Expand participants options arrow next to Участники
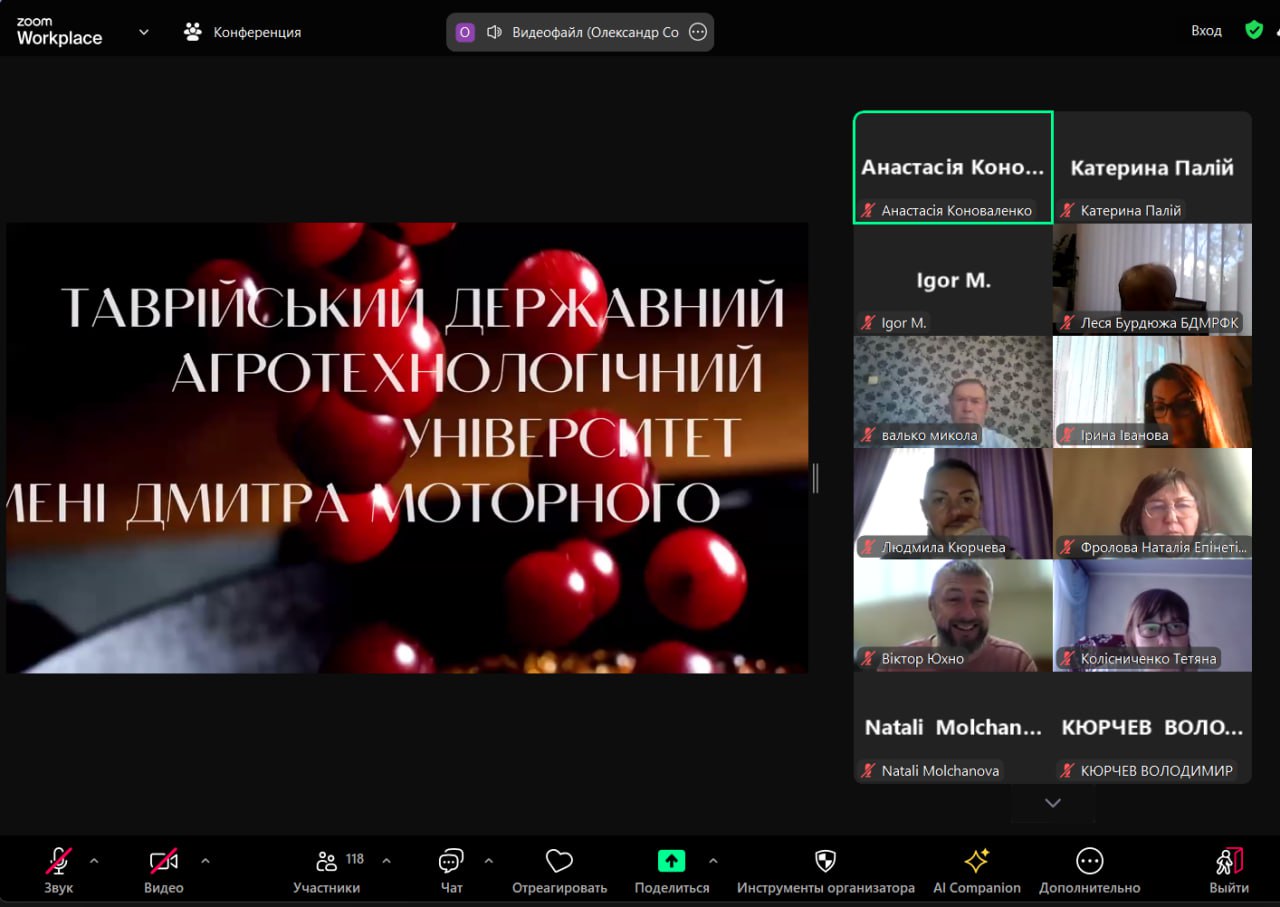 click(x=386, y=860)
